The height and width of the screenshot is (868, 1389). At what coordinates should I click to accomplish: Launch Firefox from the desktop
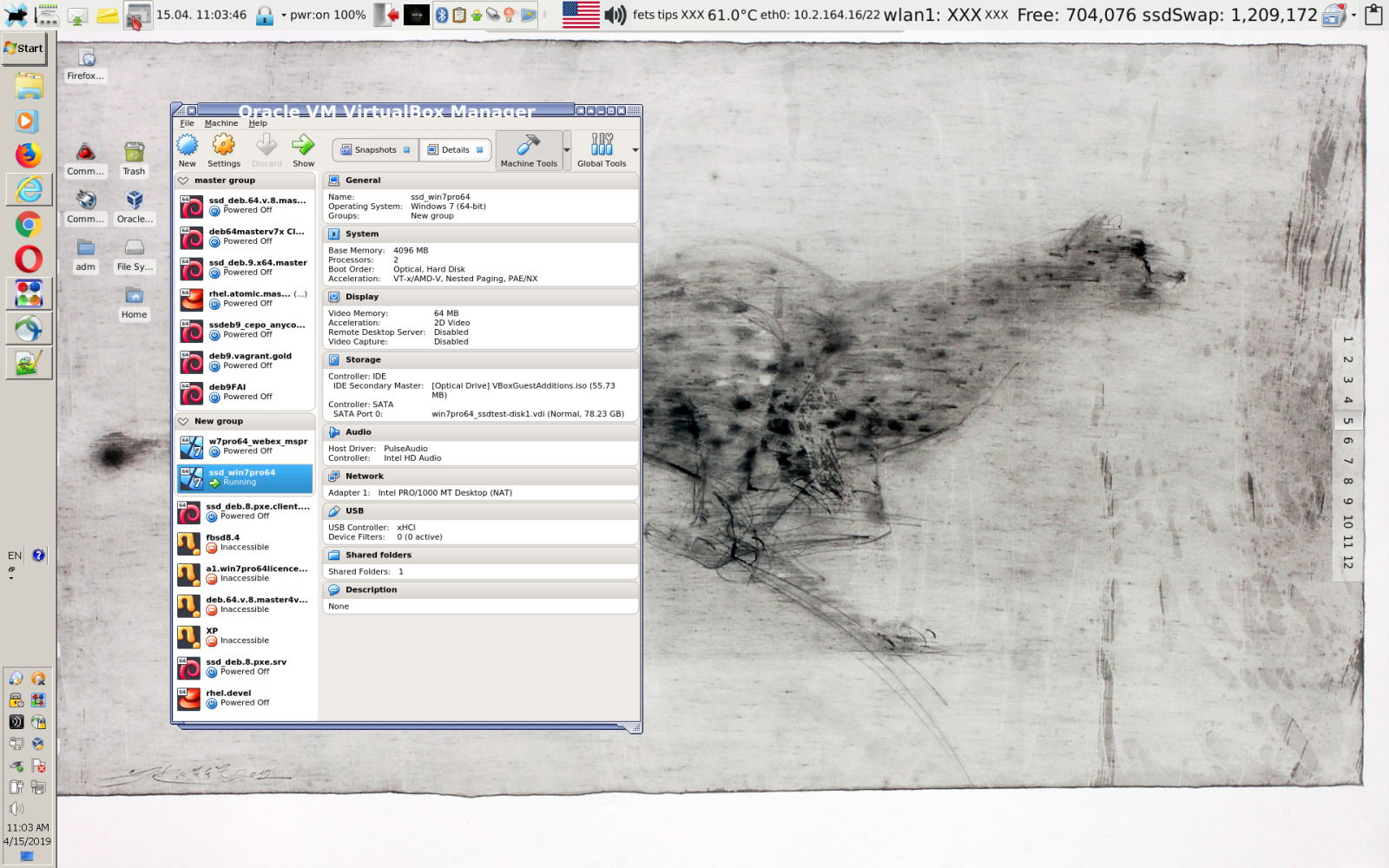pos(85,61)
